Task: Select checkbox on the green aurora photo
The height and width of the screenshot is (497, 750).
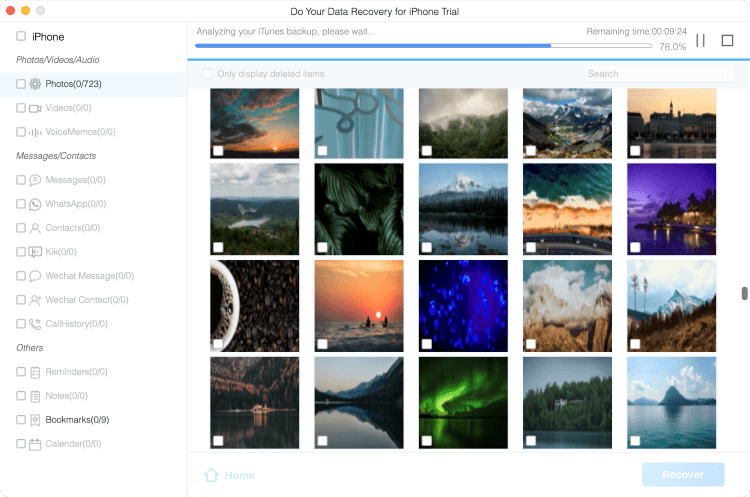Action: click(427, 441)
